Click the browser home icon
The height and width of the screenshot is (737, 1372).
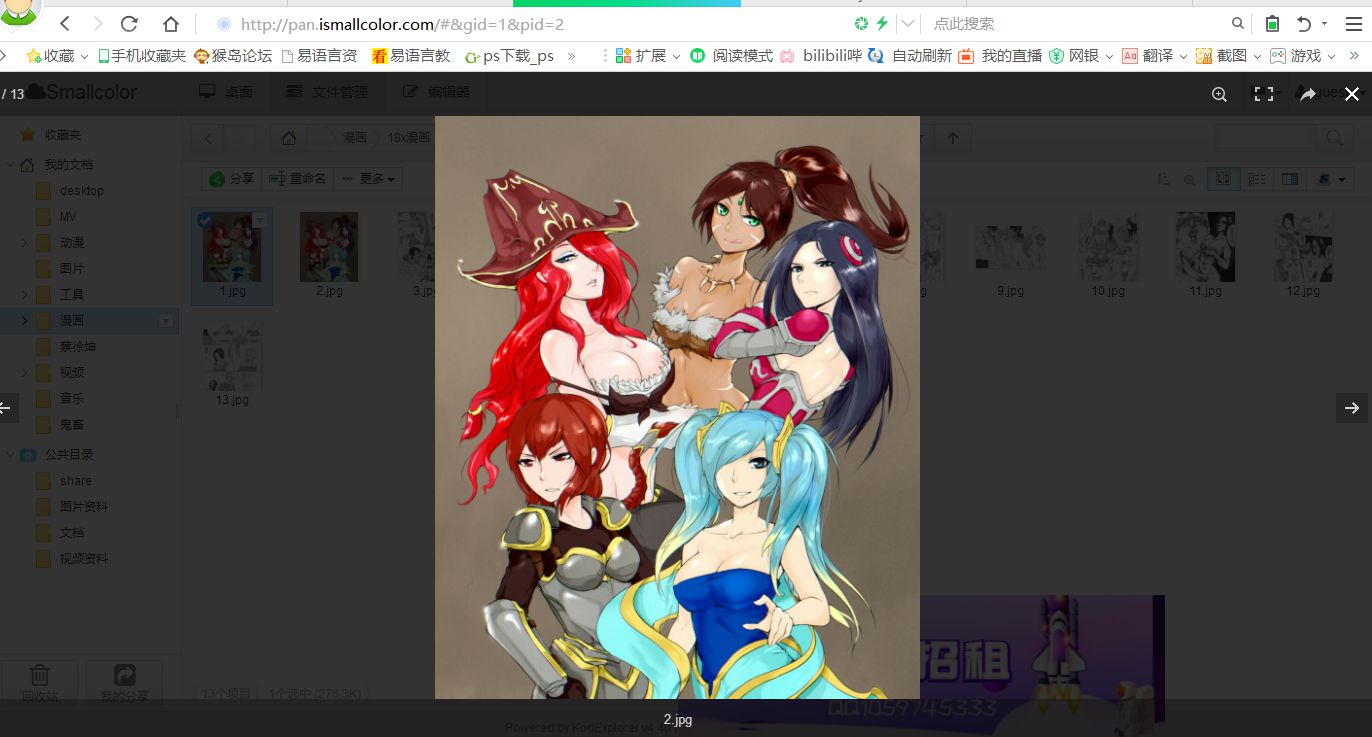tap(171, 24)
